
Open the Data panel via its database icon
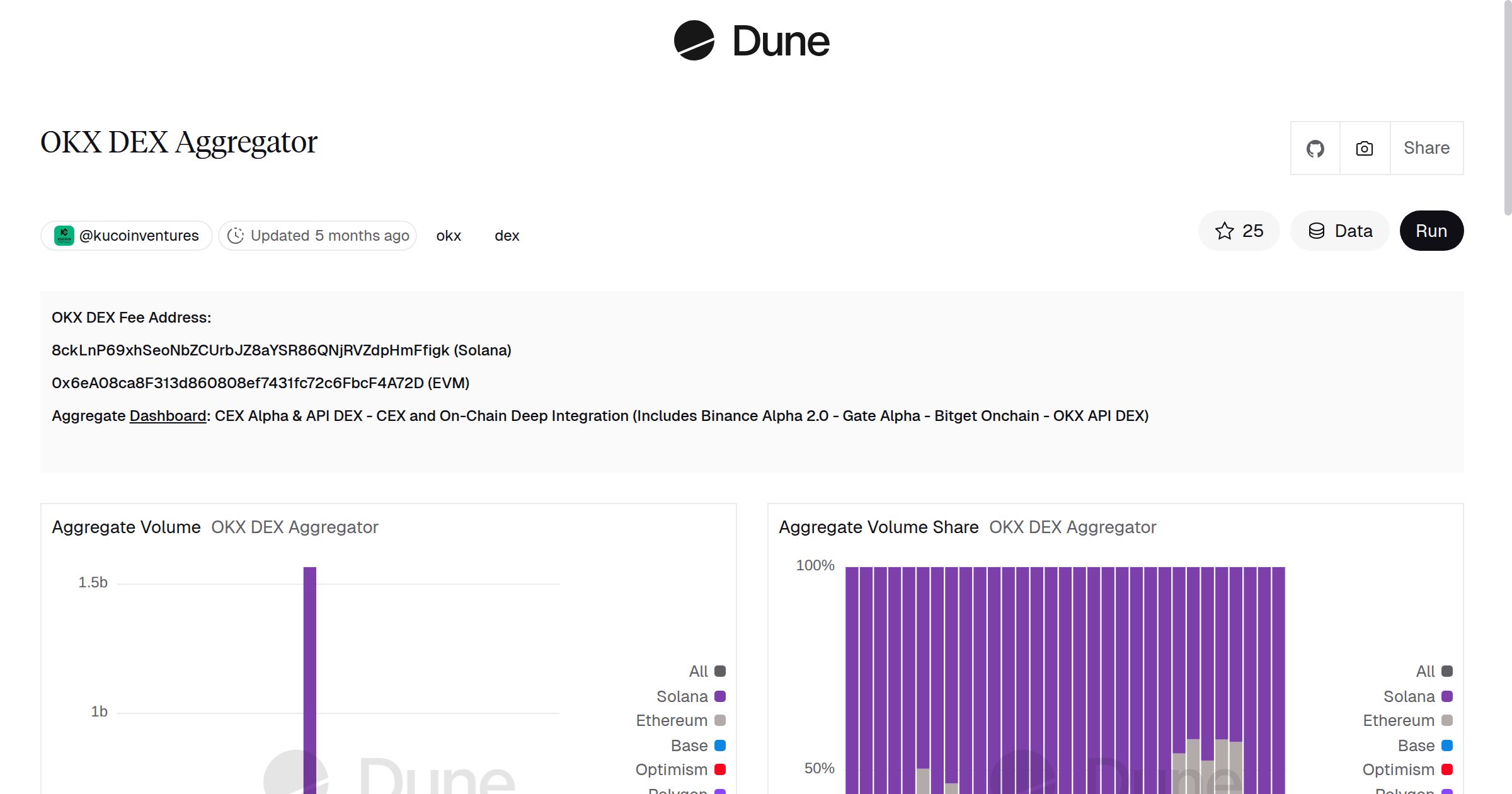pos(1318,231)
